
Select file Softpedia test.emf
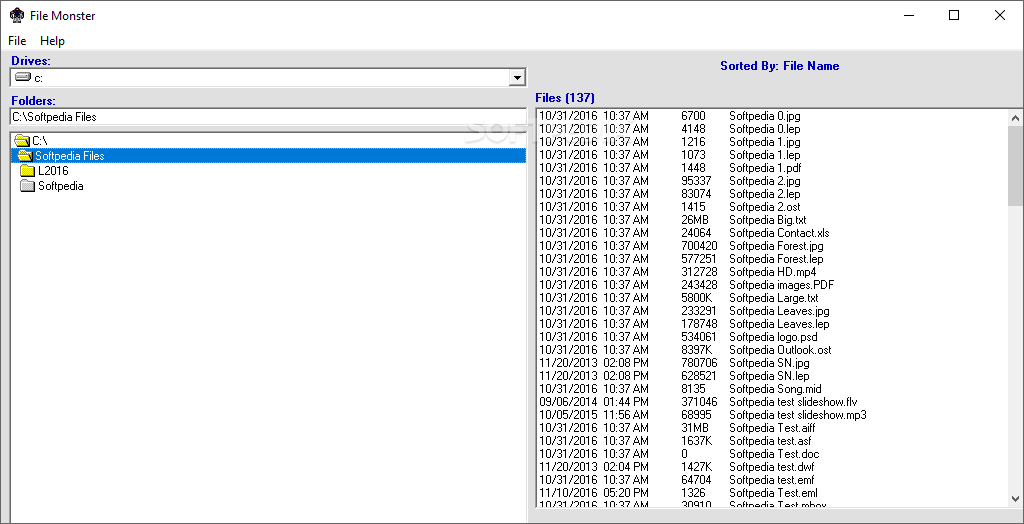click(x=772, y=480)
